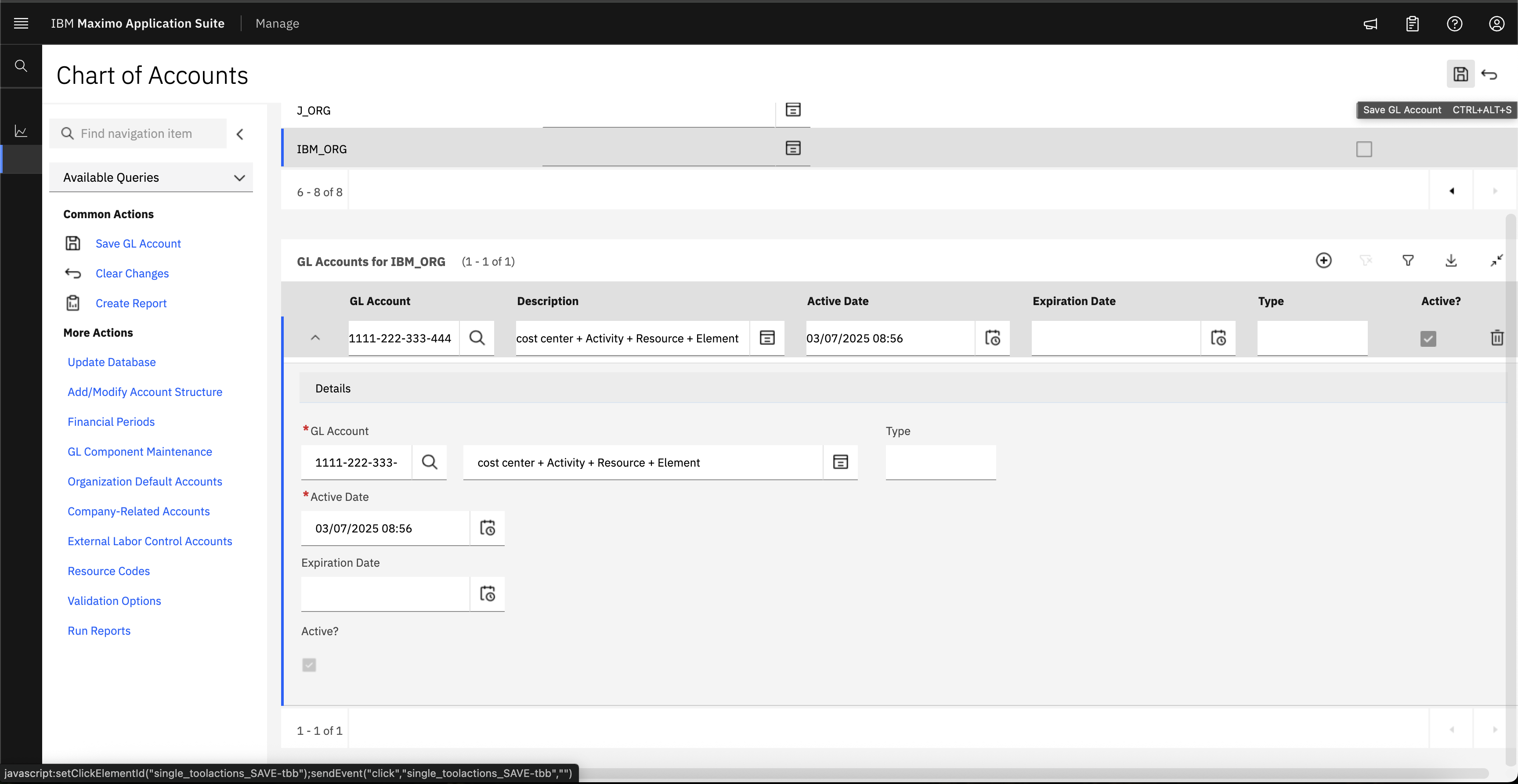Collapse GL Accounts table with minimize arrows
1518x784 pixels.
point(1496,260)
